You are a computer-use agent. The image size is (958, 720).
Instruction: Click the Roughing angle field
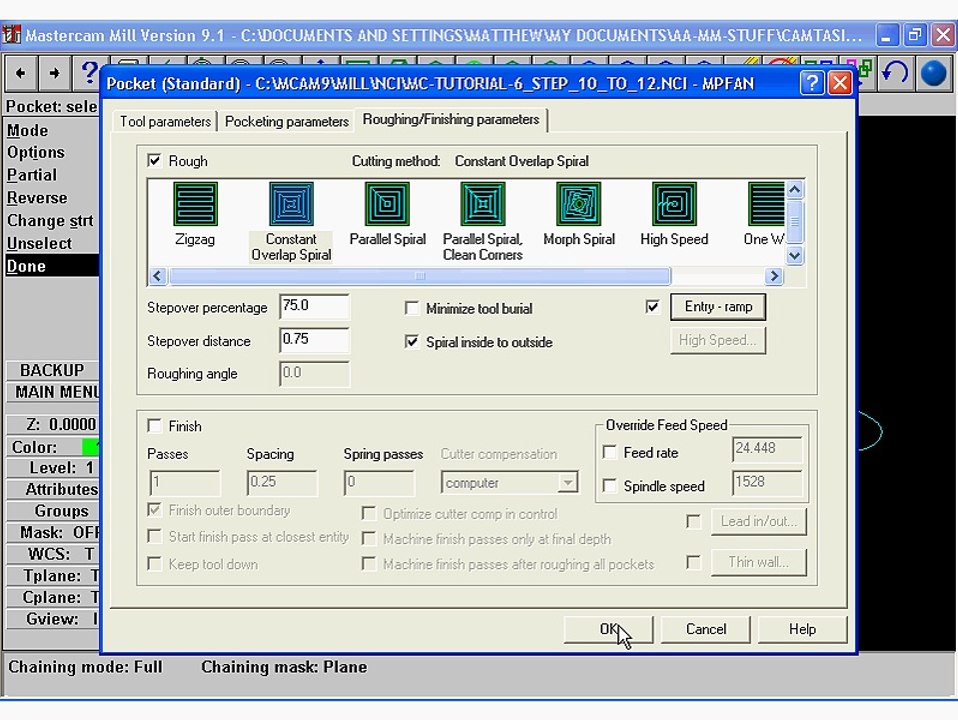[x=314, y=373]
